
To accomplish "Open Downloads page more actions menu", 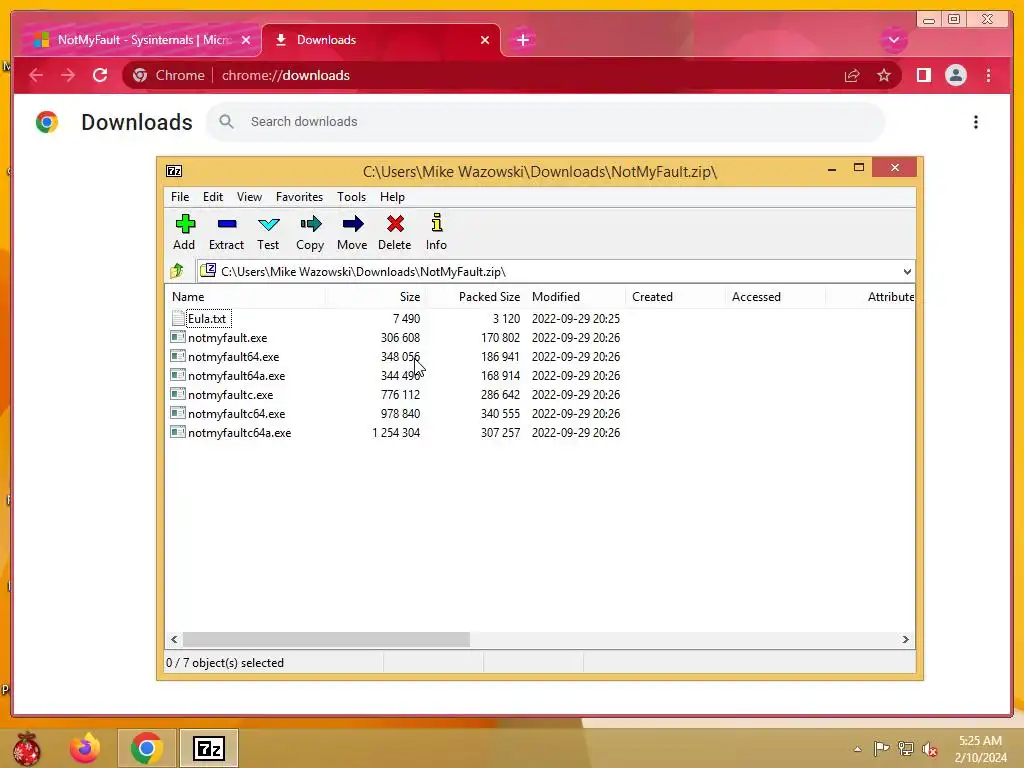I will 976,122.
